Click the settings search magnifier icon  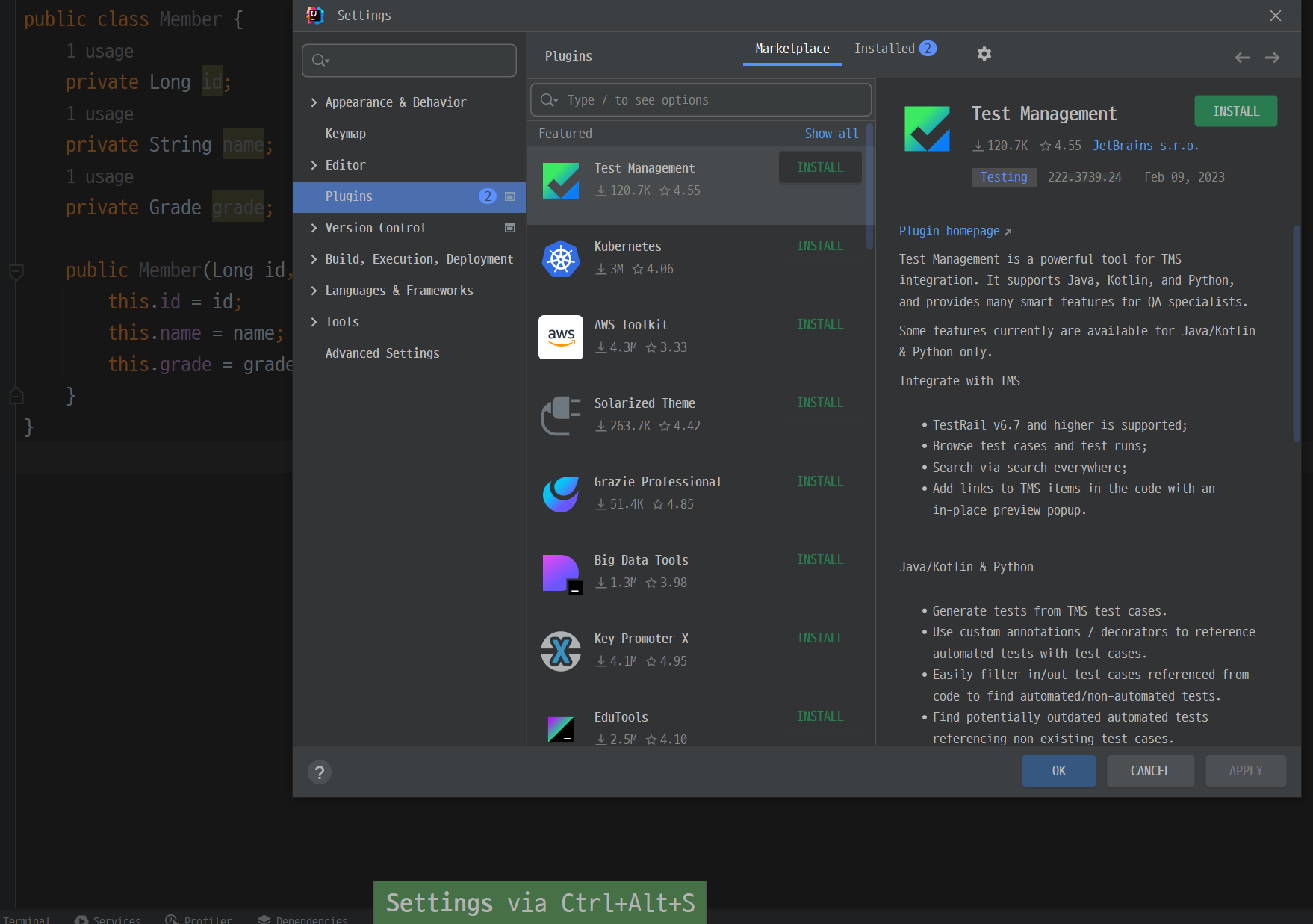pyautogui.click(x=320, y=61)
